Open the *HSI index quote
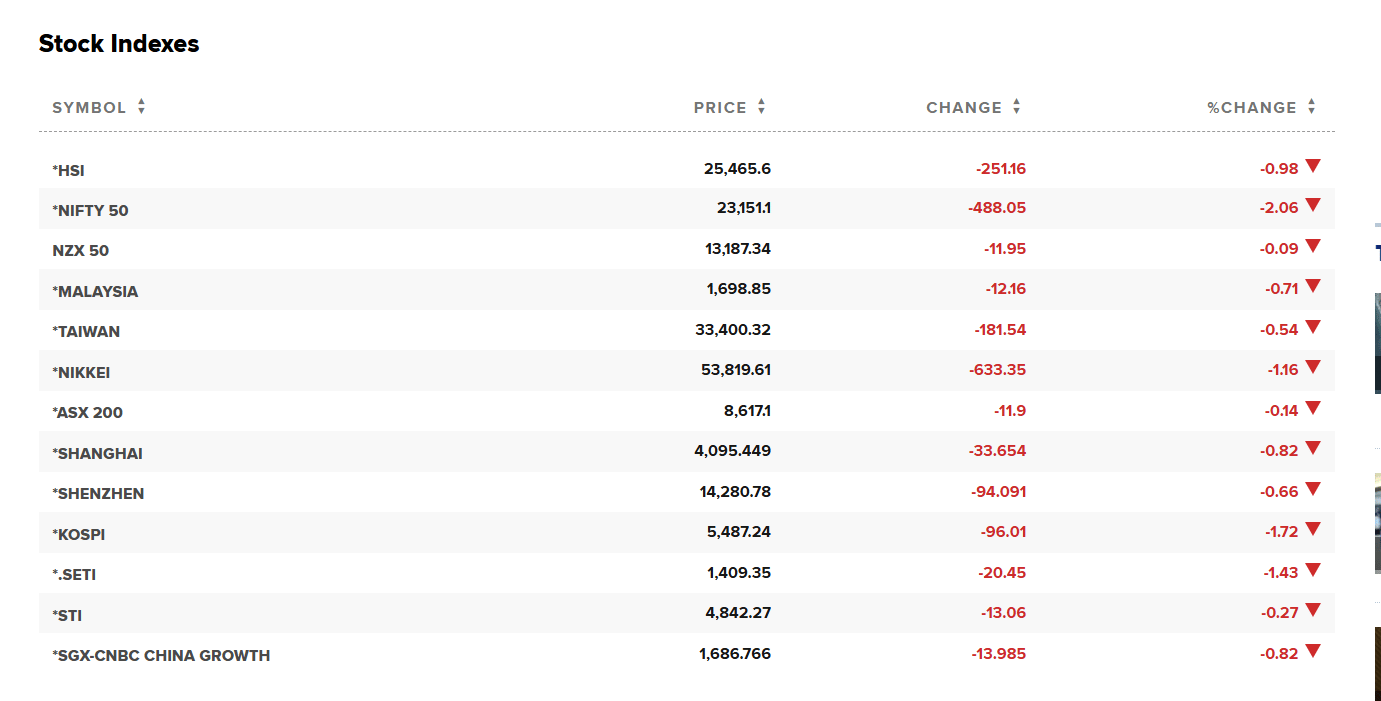This screenshot has width=1381, height=701. tap(69, 171)
